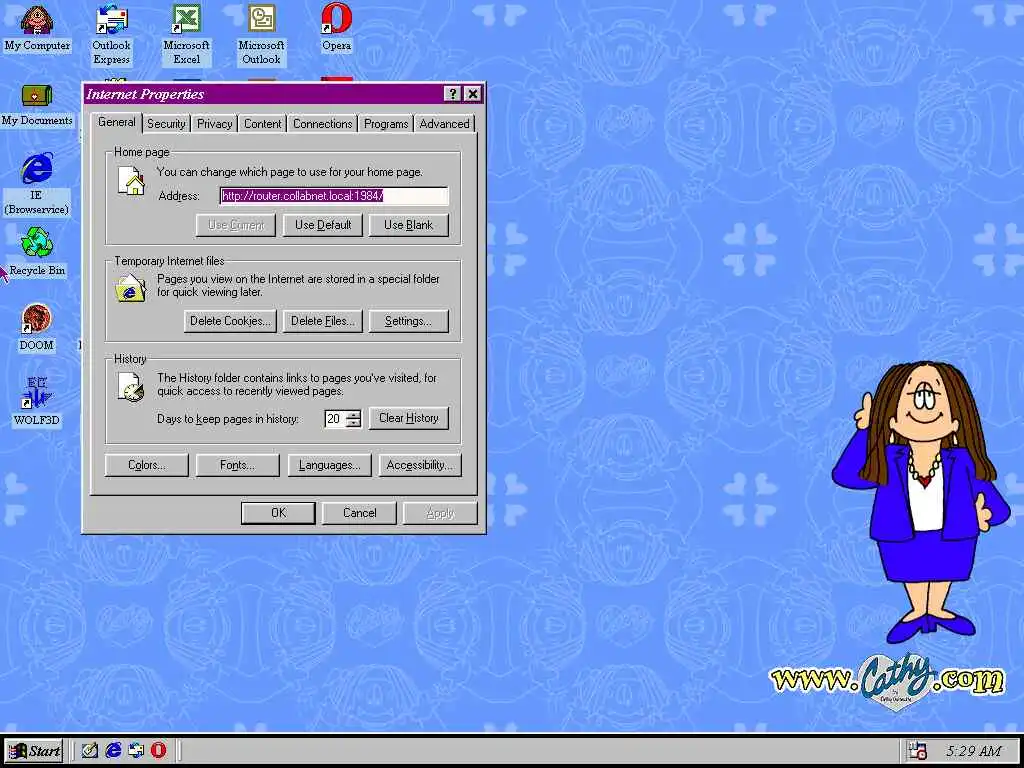This screenshot has height=768, width=1024.
Task: Open the Colors dialog
Action: pyautogui.click(x=146, y=465)
